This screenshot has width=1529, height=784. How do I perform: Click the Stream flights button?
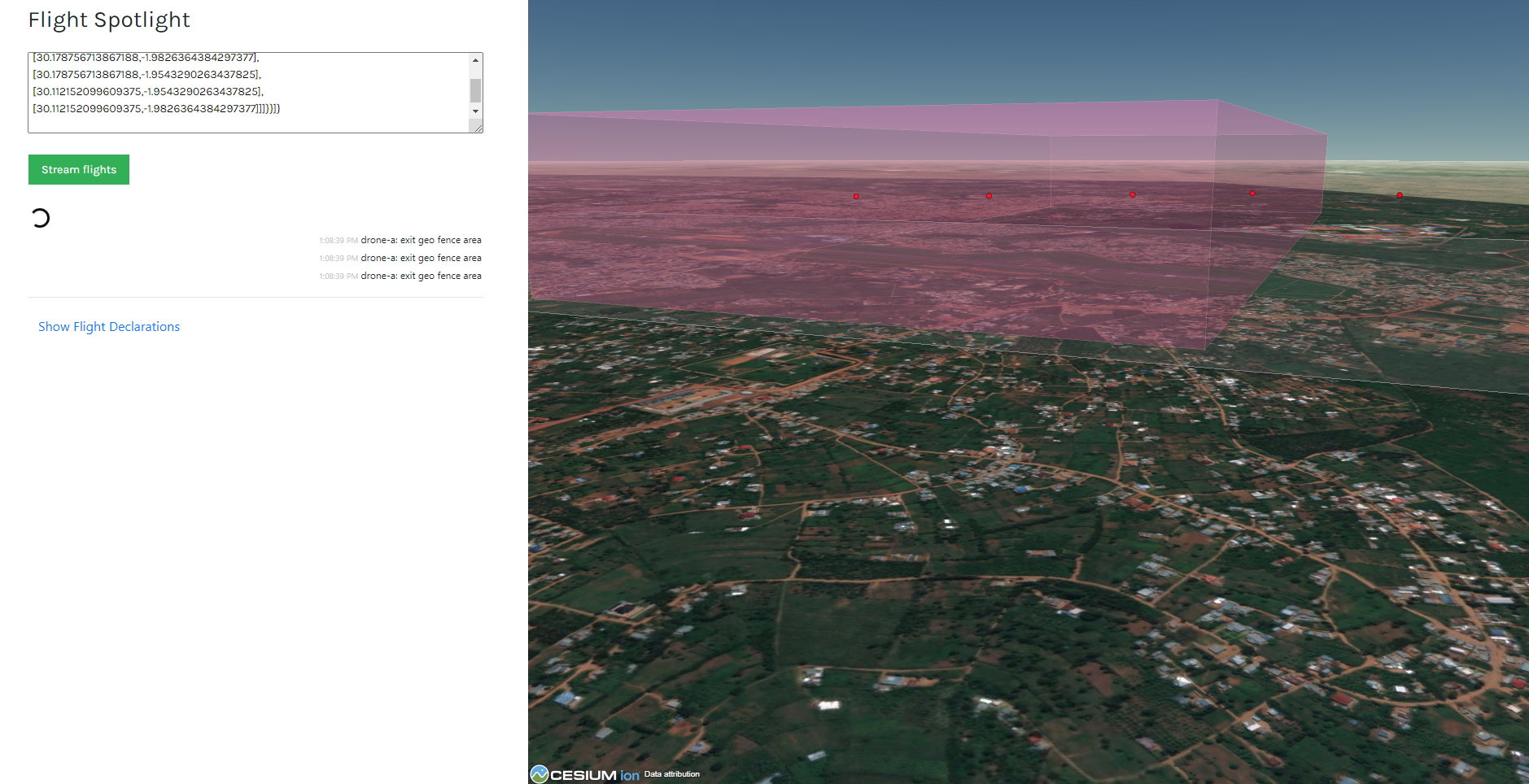tap(79, 170)
